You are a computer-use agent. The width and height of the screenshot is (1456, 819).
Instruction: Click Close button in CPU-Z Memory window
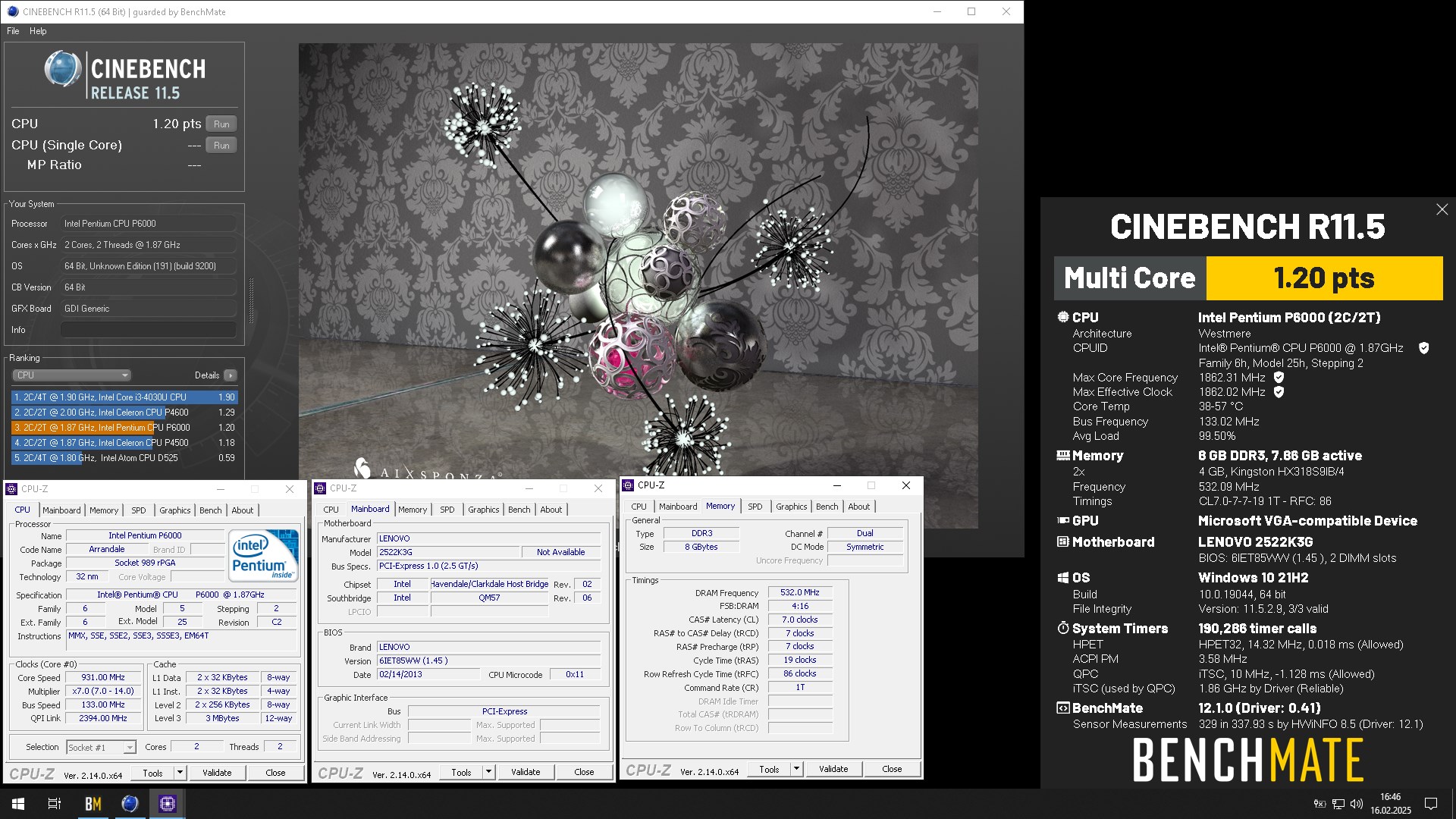pos(892,769)
